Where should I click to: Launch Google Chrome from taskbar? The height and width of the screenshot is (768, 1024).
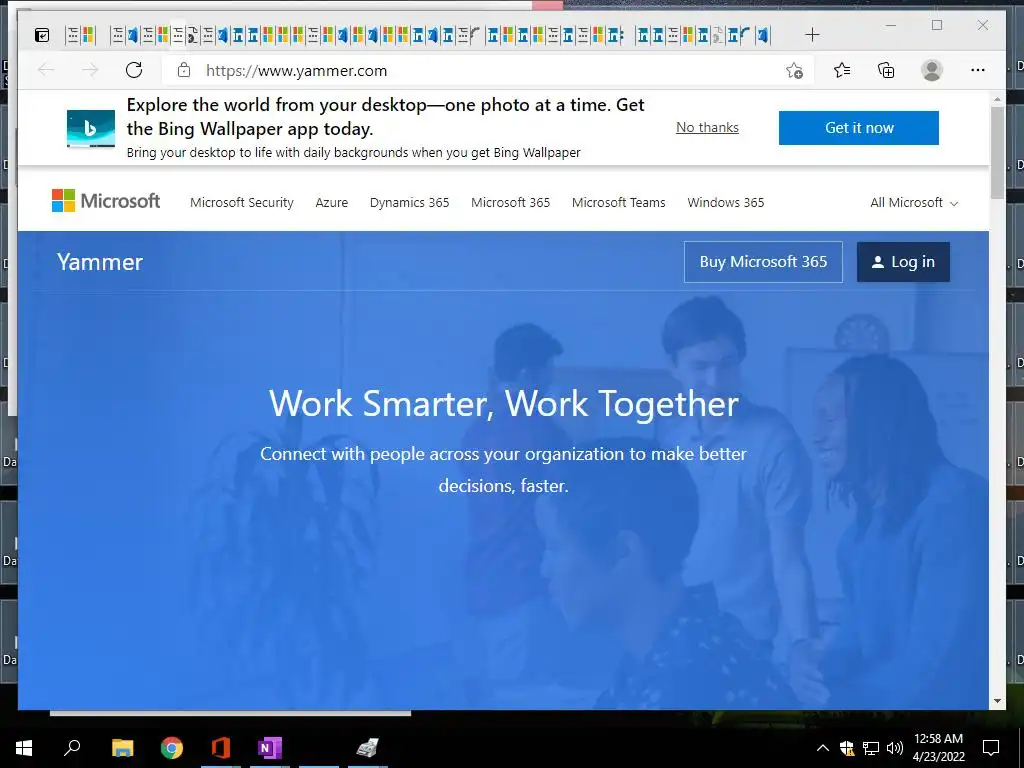pos(172,748)
